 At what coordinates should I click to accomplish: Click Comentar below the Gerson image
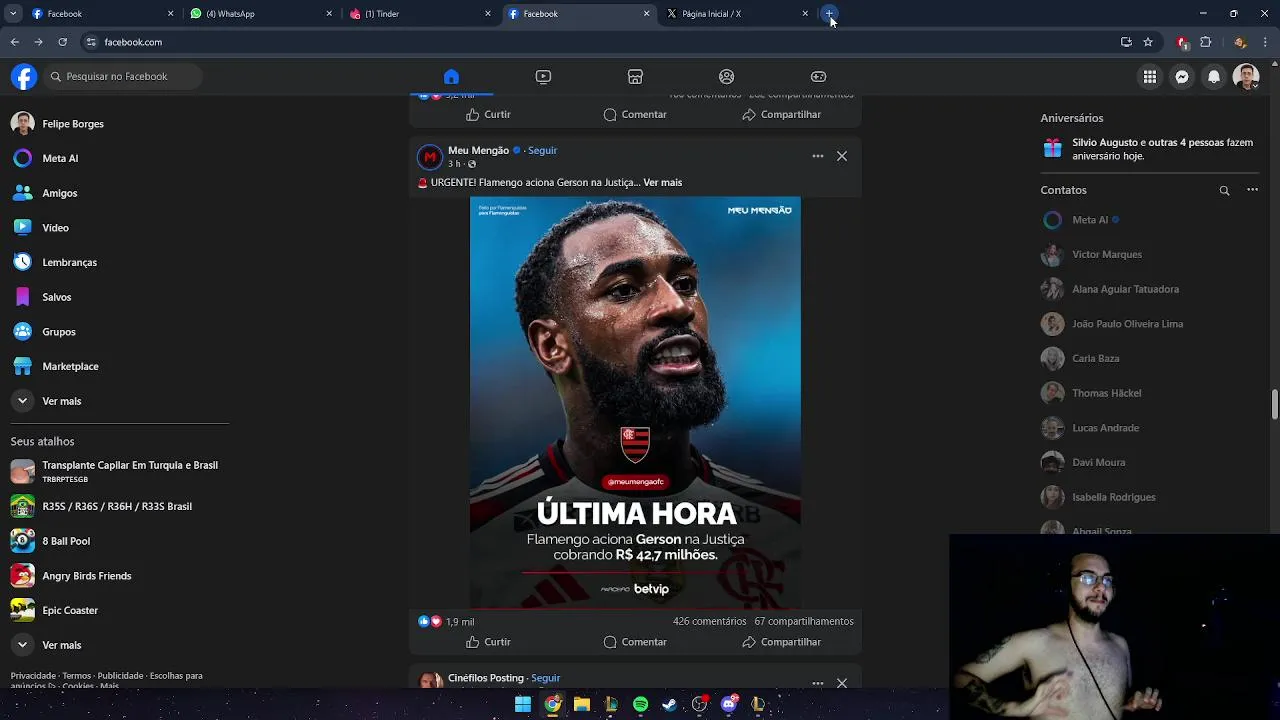pos(635,642)
